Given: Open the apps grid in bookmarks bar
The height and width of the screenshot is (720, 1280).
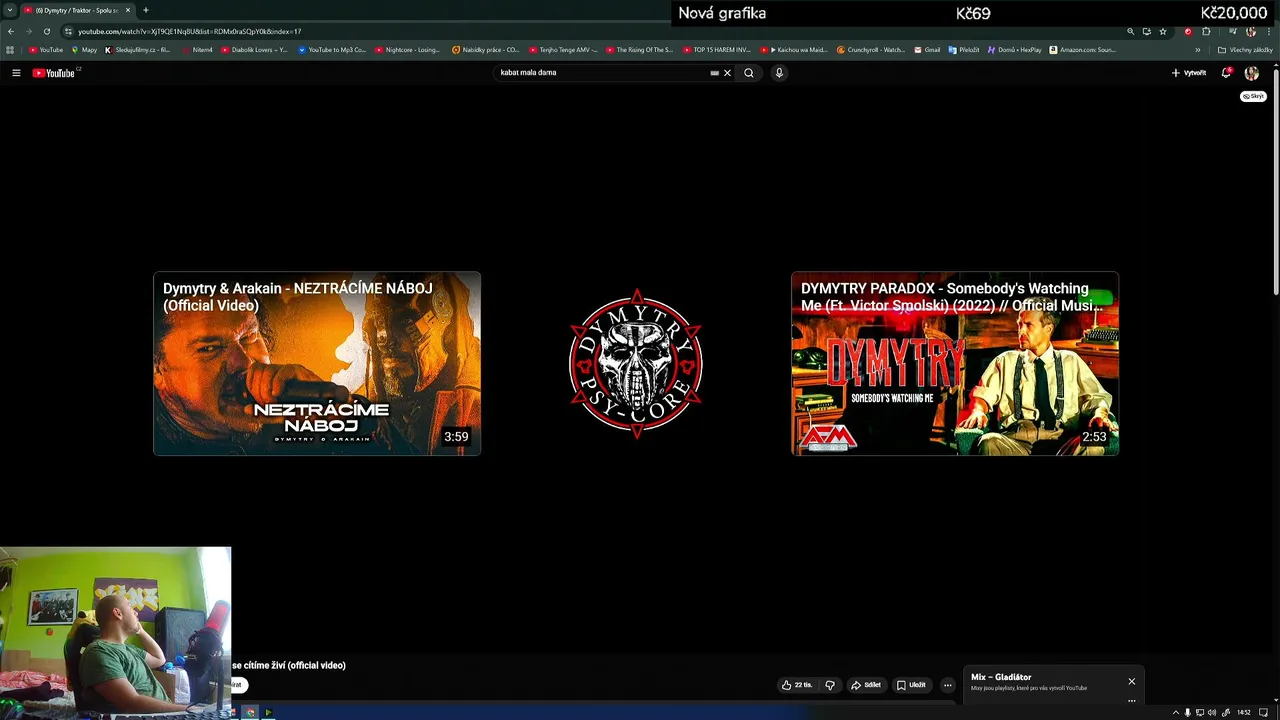Looking at the screenshot, I should coord(10,50).
